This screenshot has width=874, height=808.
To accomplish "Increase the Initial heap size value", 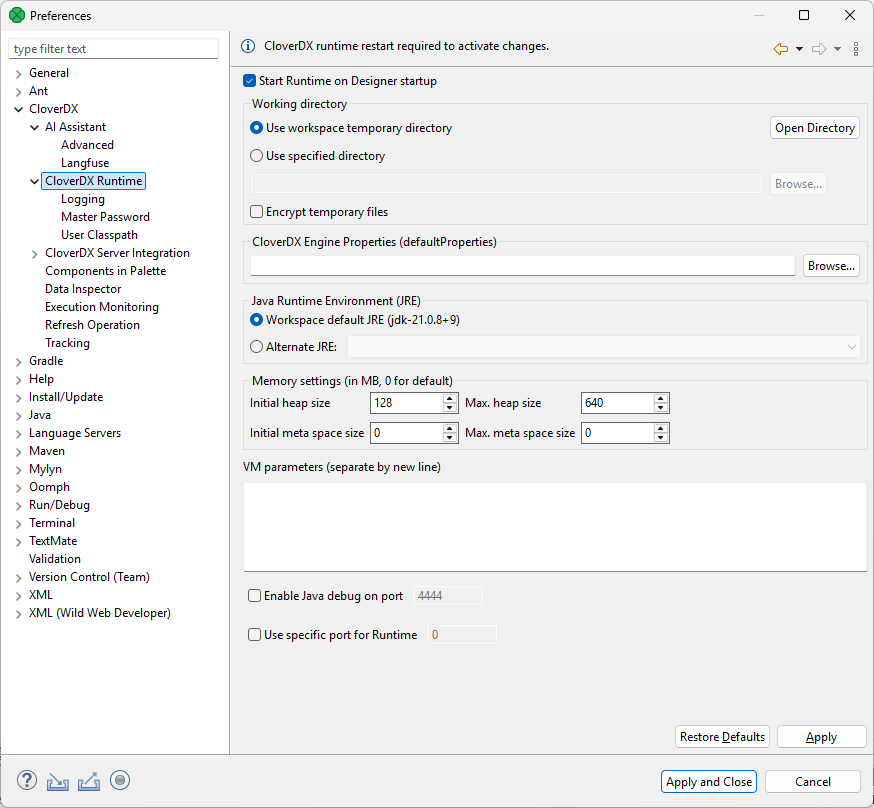I will (x=450, y=398).
